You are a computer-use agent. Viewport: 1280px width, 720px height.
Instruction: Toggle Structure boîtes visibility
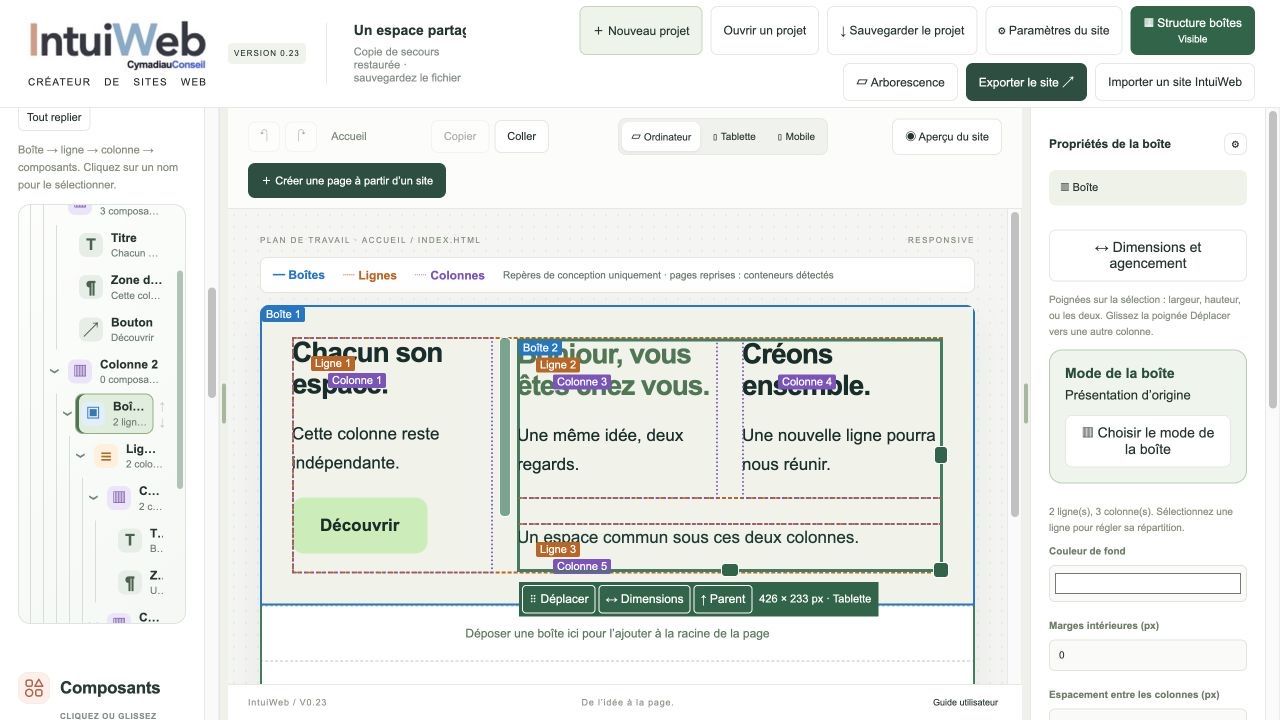pos(1192,31)
